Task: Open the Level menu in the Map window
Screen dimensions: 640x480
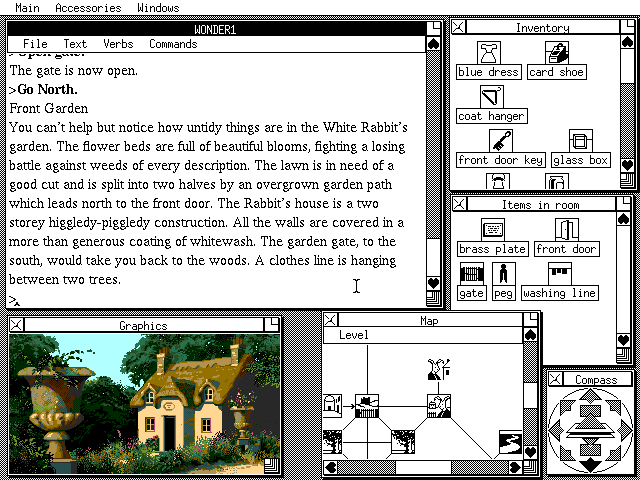Action: pyautogui.click(x=353, y=335)
